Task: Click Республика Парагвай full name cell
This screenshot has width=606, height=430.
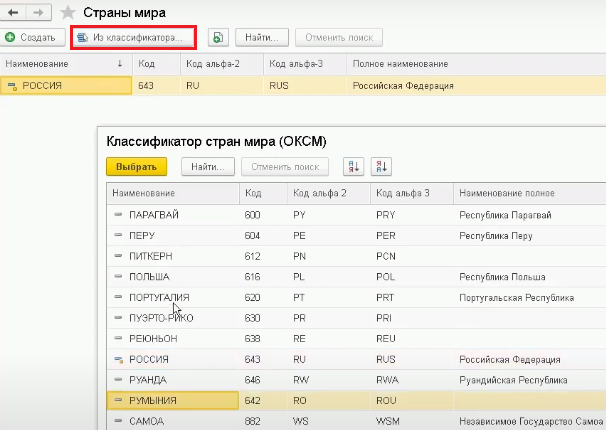Action: point(505,215)
